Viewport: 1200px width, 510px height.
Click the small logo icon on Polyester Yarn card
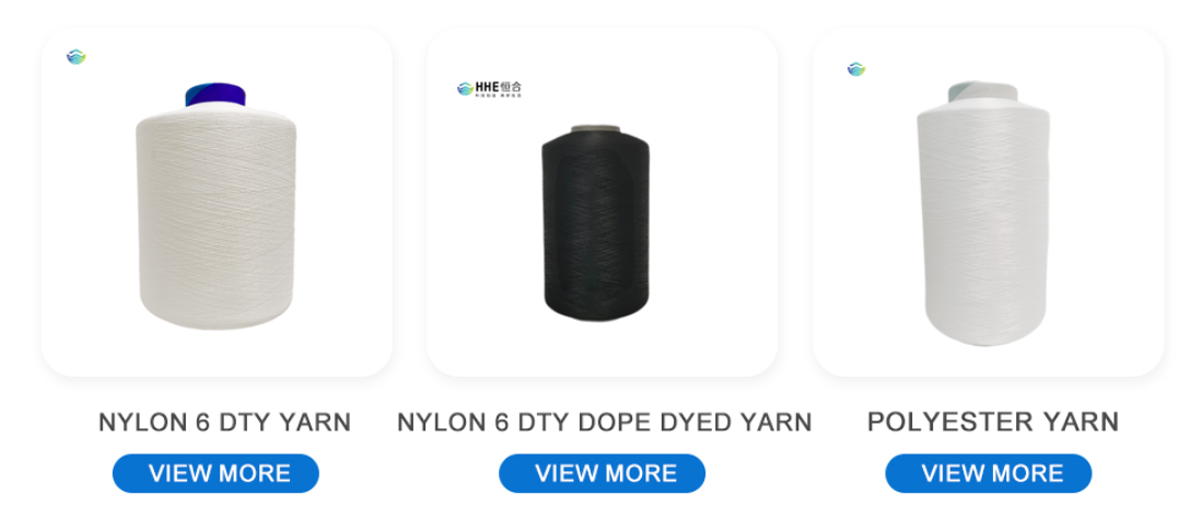coord(856,69)
